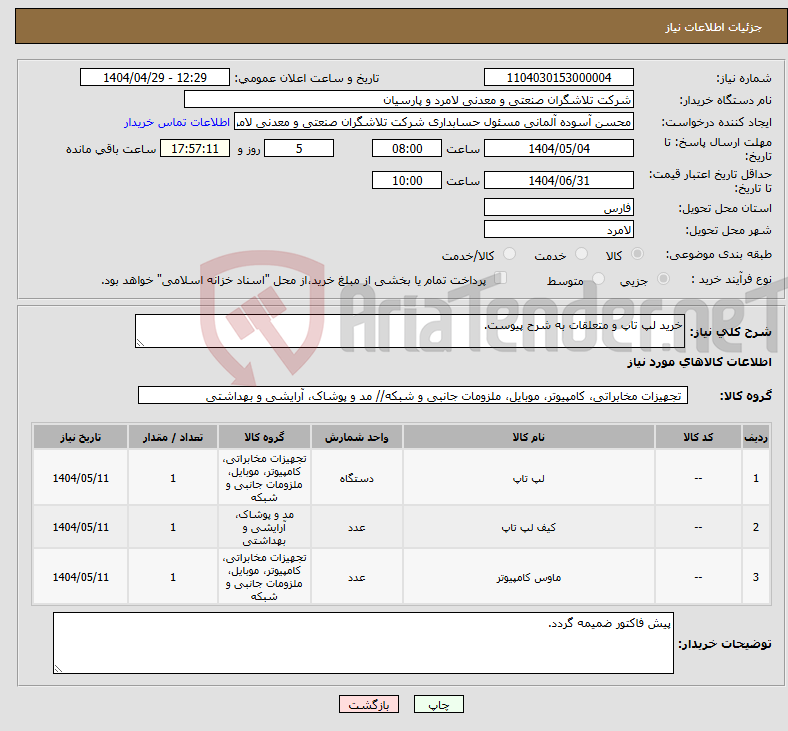Click the need date of کیف لپ تاپ row

pyautogui.click(x=80, y=527)
